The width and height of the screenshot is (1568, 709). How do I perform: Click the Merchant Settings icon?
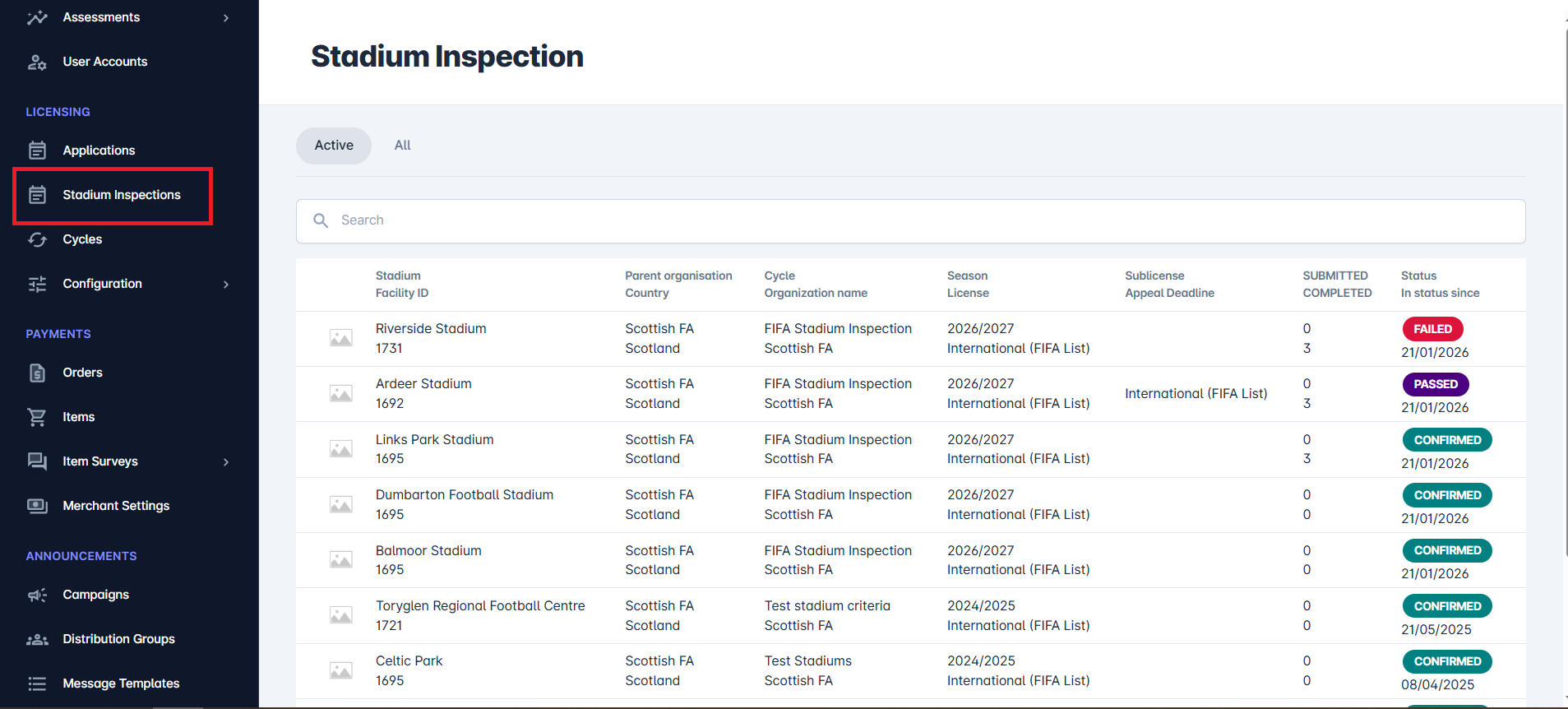pos(37,506)
